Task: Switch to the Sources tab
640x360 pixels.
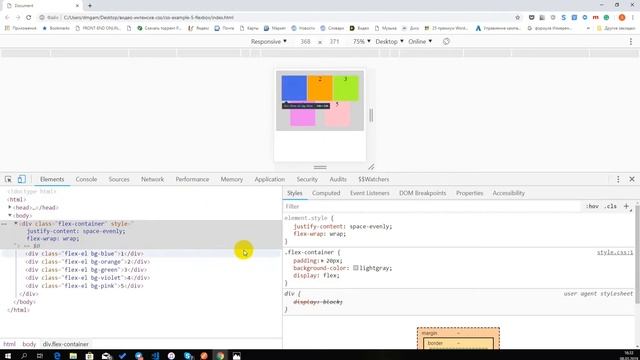Action: tap(119, 179)
